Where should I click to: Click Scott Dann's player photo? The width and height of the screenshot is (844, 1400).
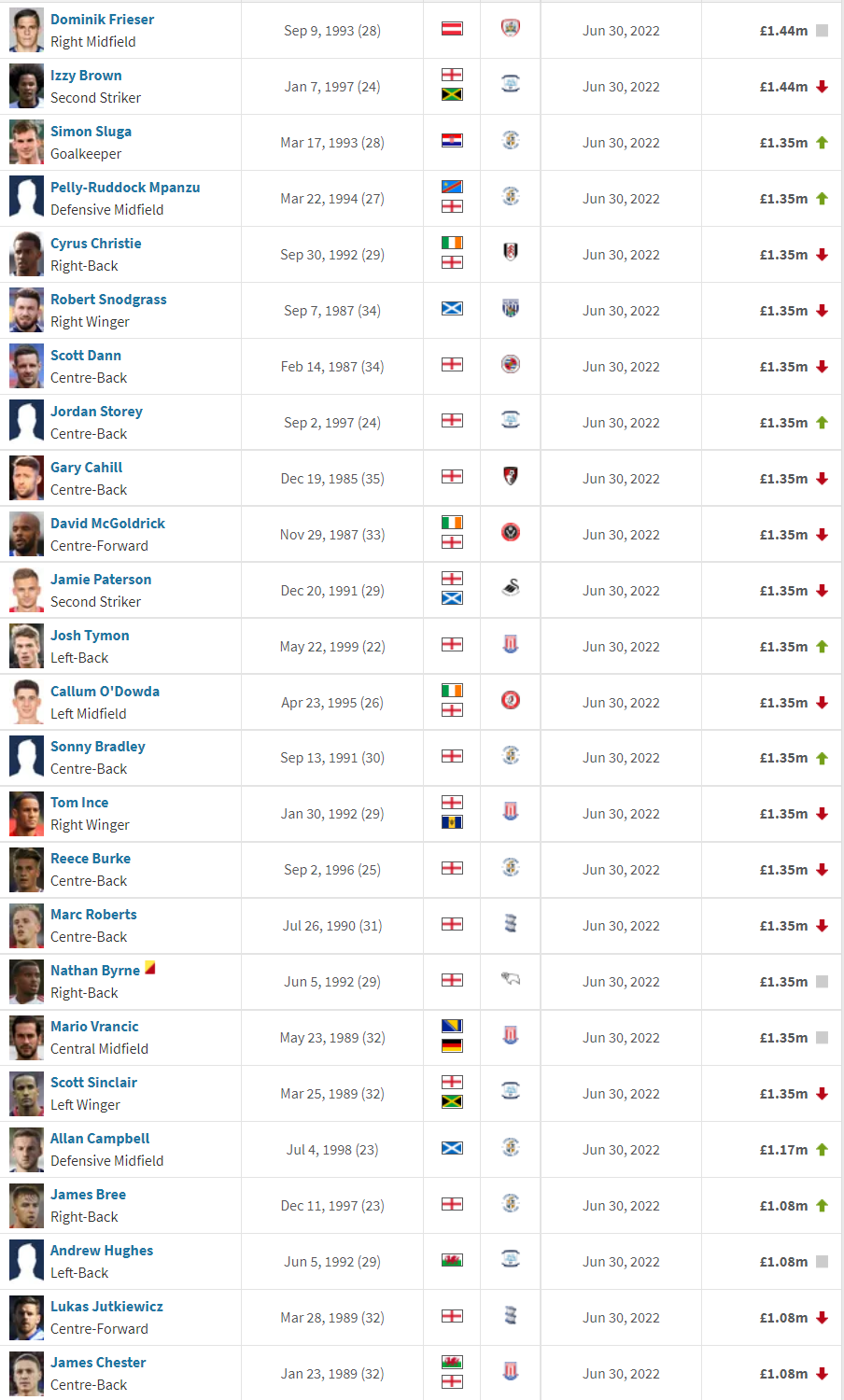click(26, 366)
